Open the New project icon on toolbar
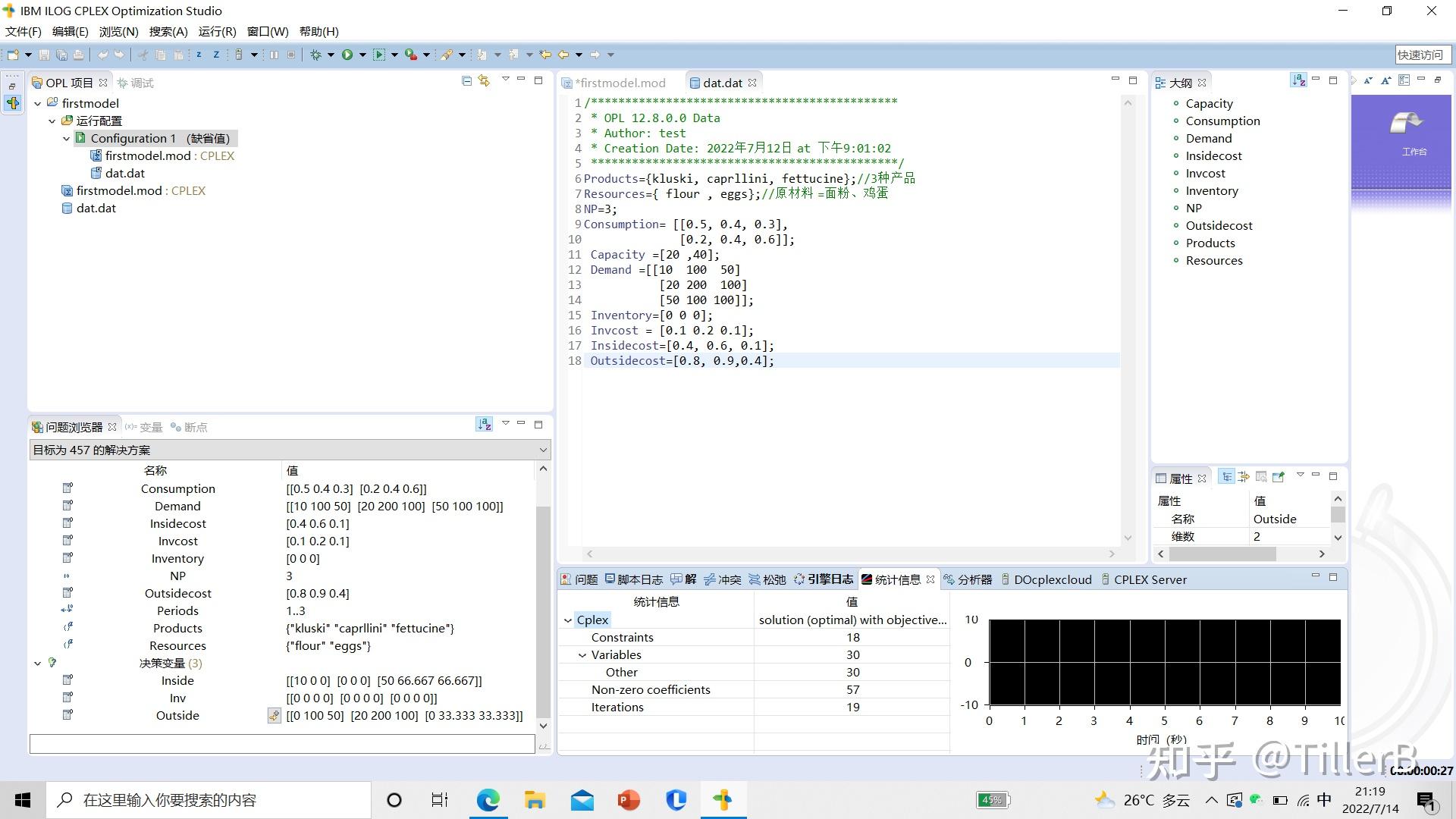 13,55
